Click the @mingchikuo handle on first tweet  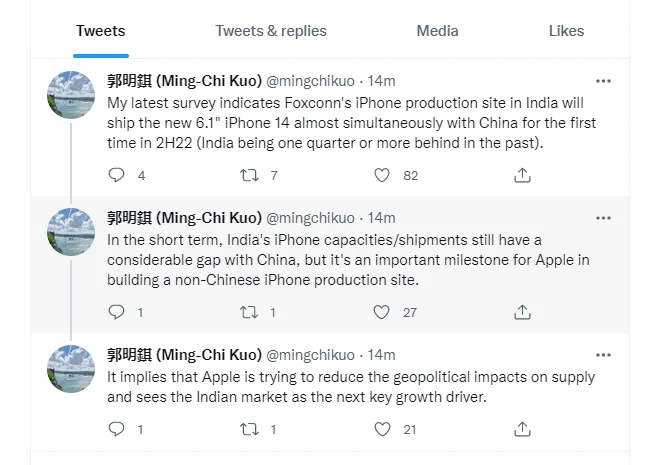[310, 81]
